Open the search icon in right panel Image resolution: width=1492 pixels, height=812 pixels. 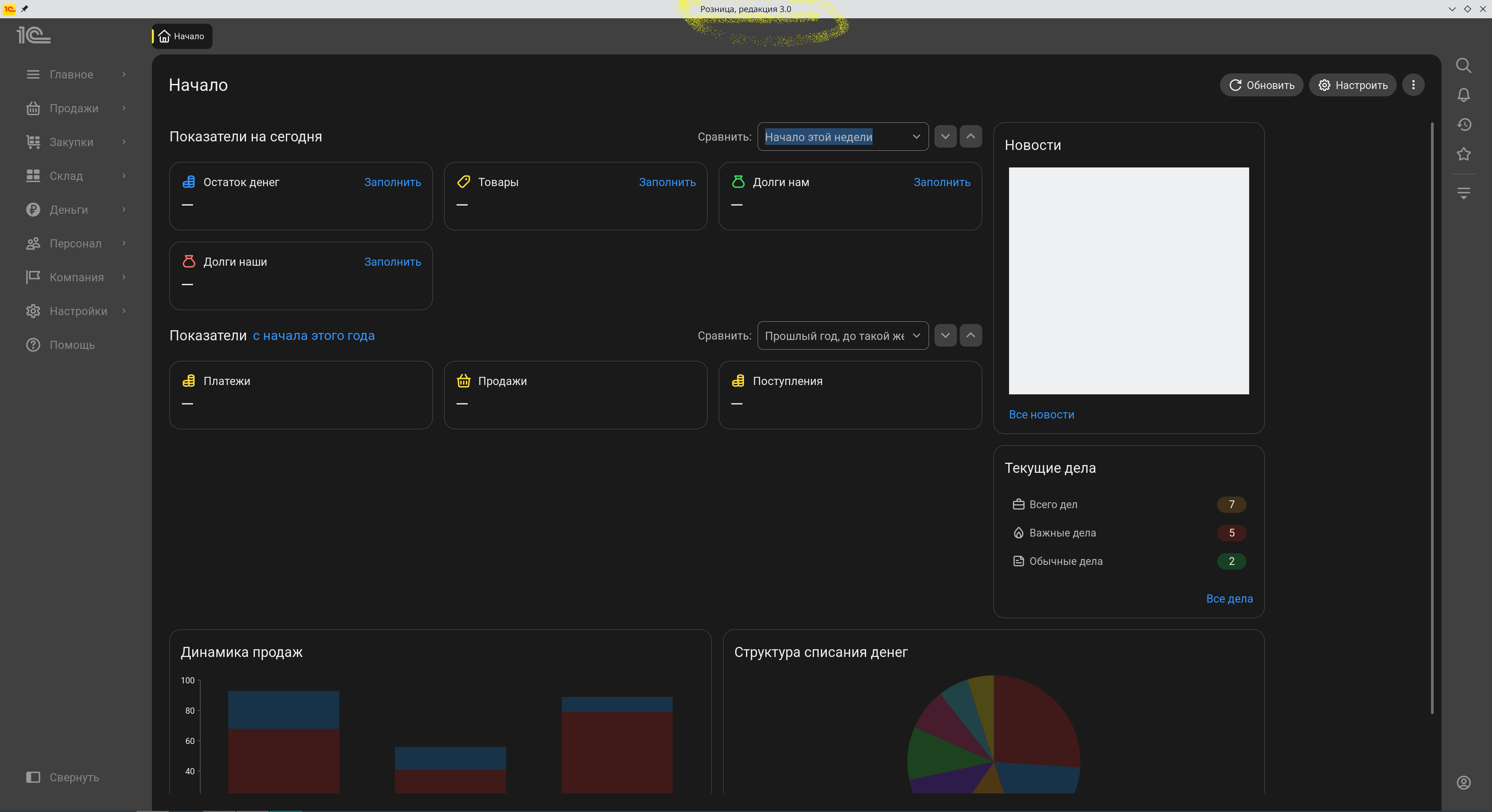[1463, 65]
